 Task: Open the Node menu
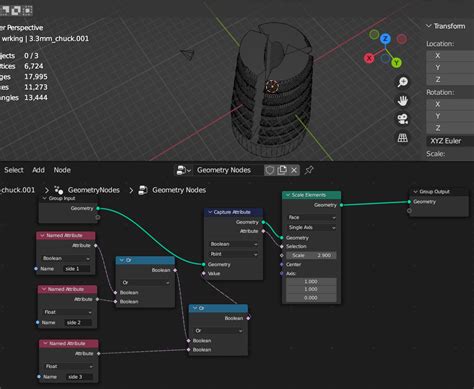click(x=62, y=170)
